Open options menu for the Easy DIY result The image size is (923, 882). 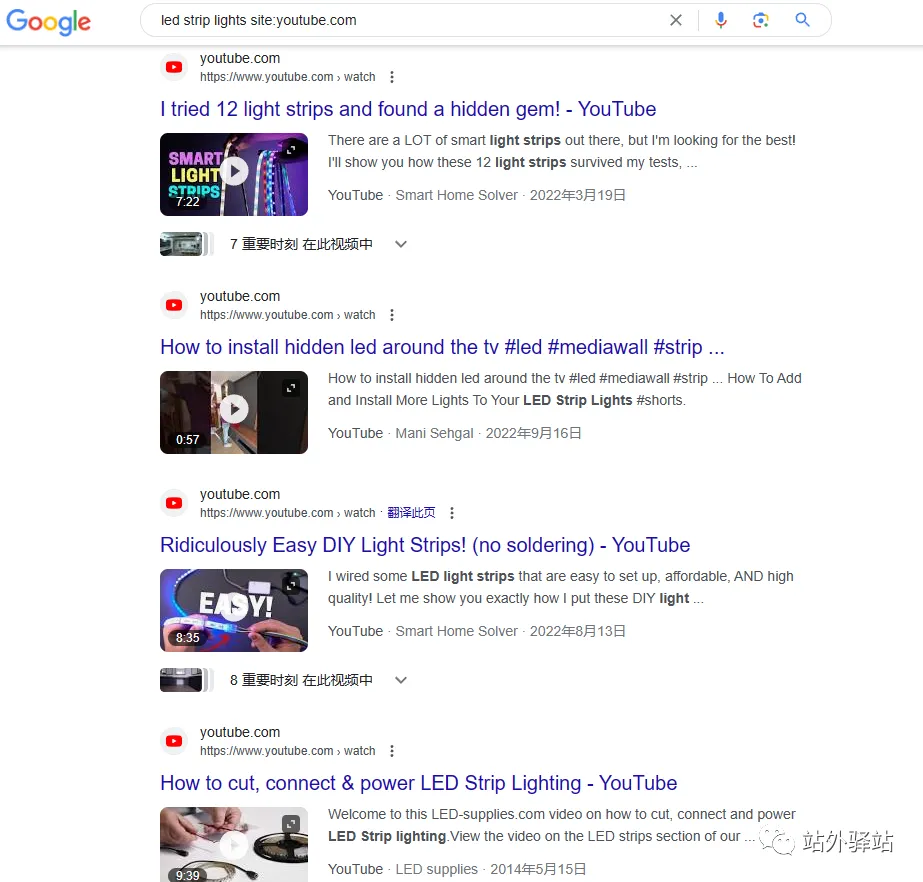pyautogui.click(x=452, y=513)
